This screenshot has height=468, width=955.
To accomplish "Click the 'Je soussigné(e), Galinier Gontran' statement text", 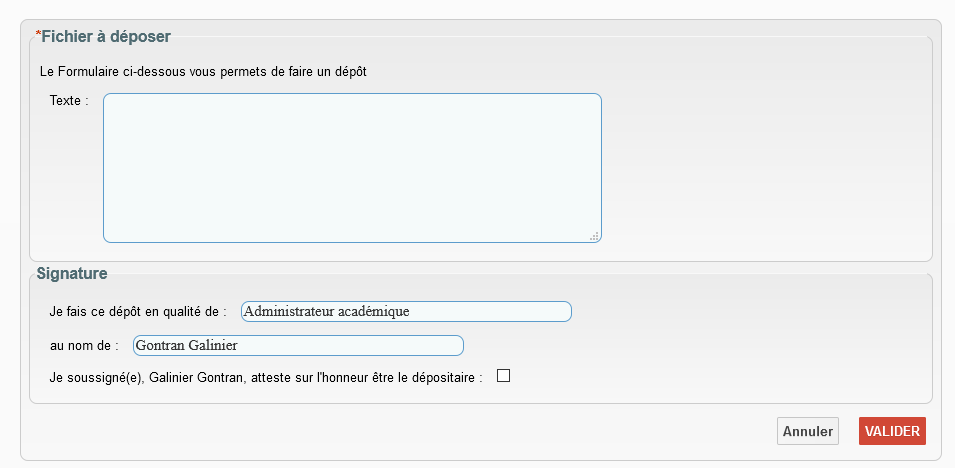I will (x=265, y=377).
